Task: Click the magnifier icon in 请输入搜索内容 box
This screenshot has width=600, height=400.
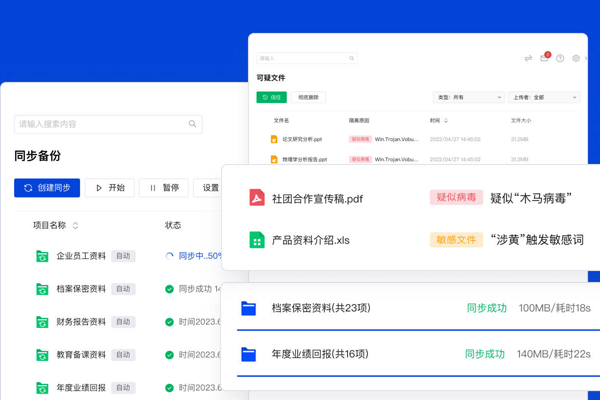Action: click(192, 124)
